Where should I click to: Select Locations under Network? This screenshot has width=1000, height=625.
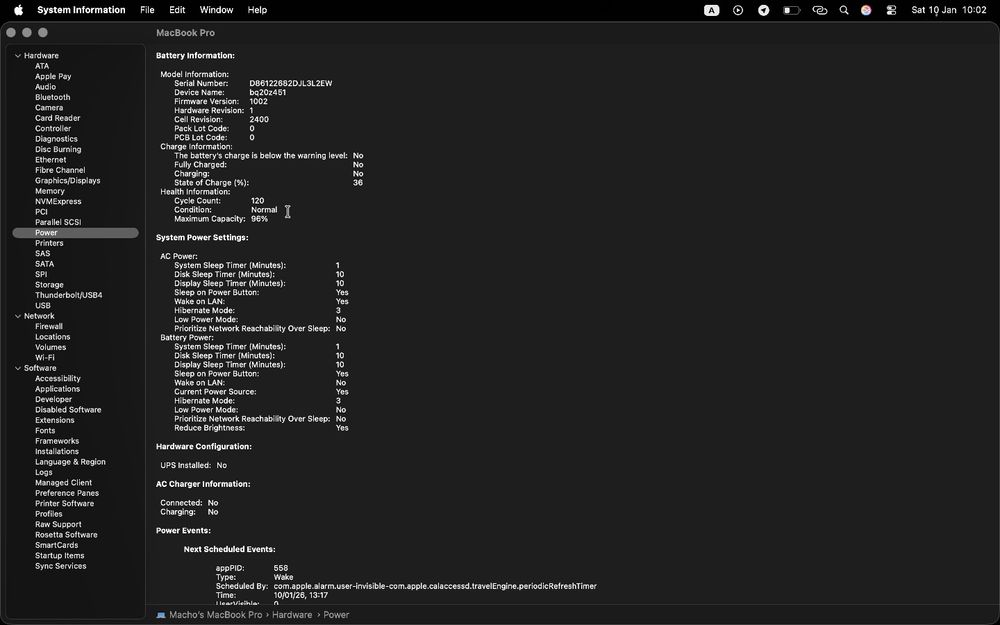pos(52,337)
